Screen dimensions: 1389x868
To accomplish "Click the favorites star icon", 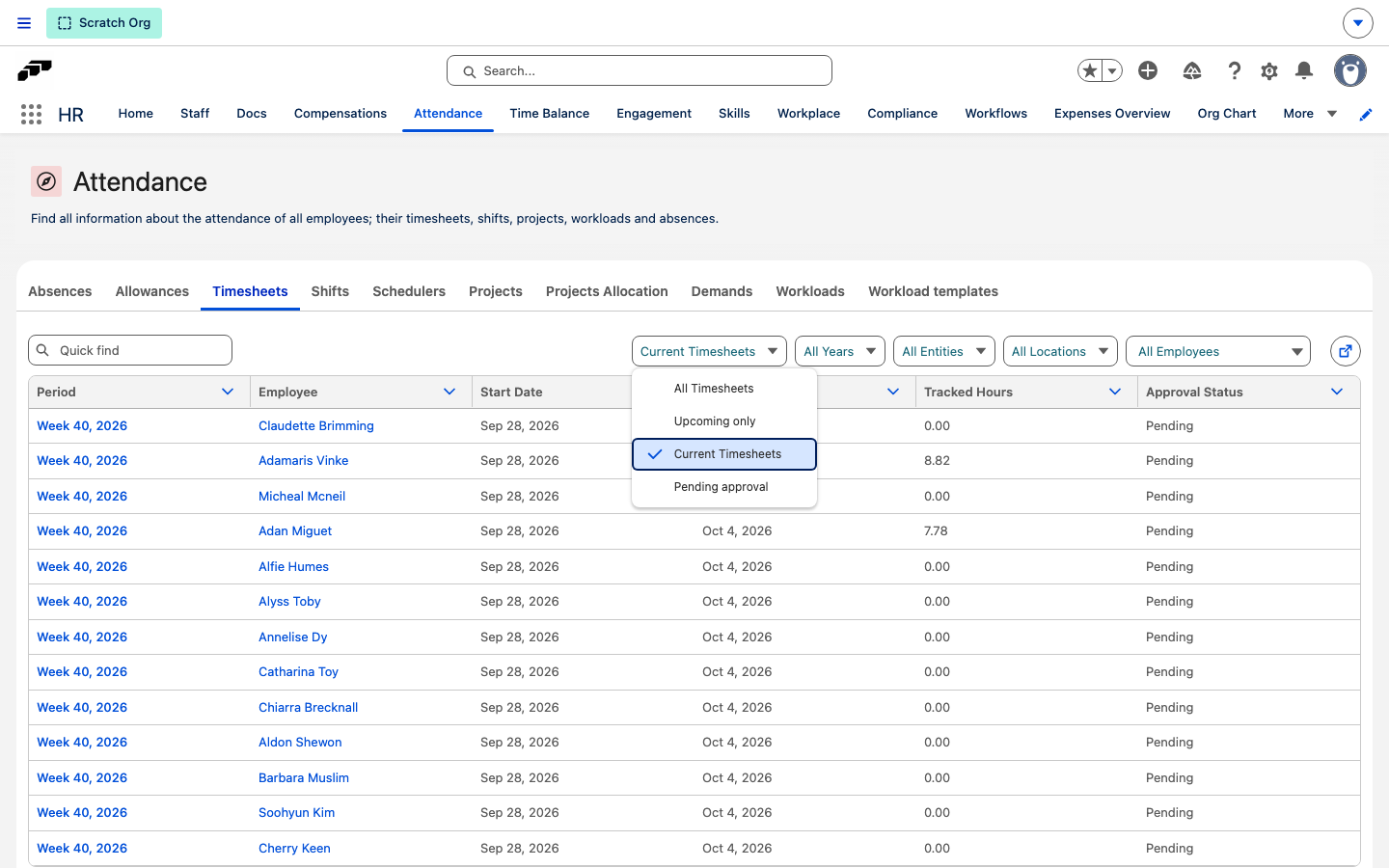I will (x=1090, y=70).
